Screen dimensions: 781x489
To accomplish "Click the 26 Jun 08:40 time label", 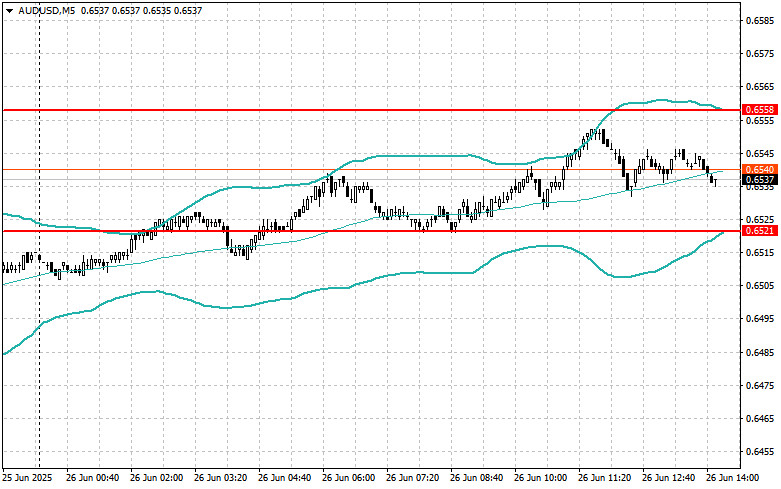I will tap(476, 478).
